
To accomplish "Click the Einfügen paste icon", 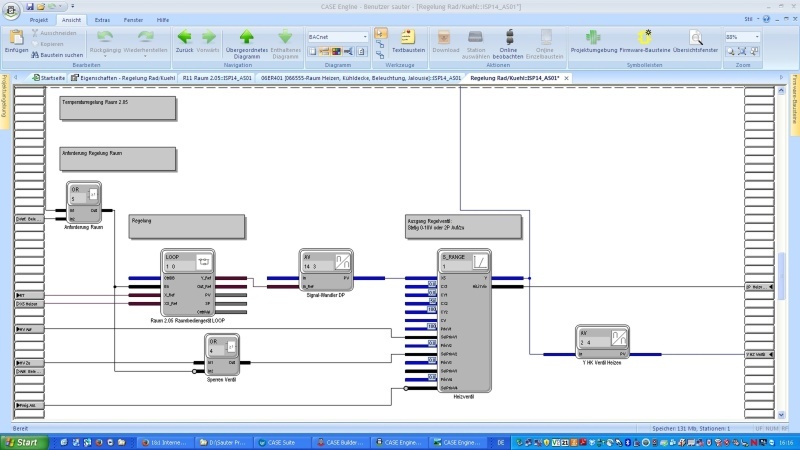I will (16, 37).
